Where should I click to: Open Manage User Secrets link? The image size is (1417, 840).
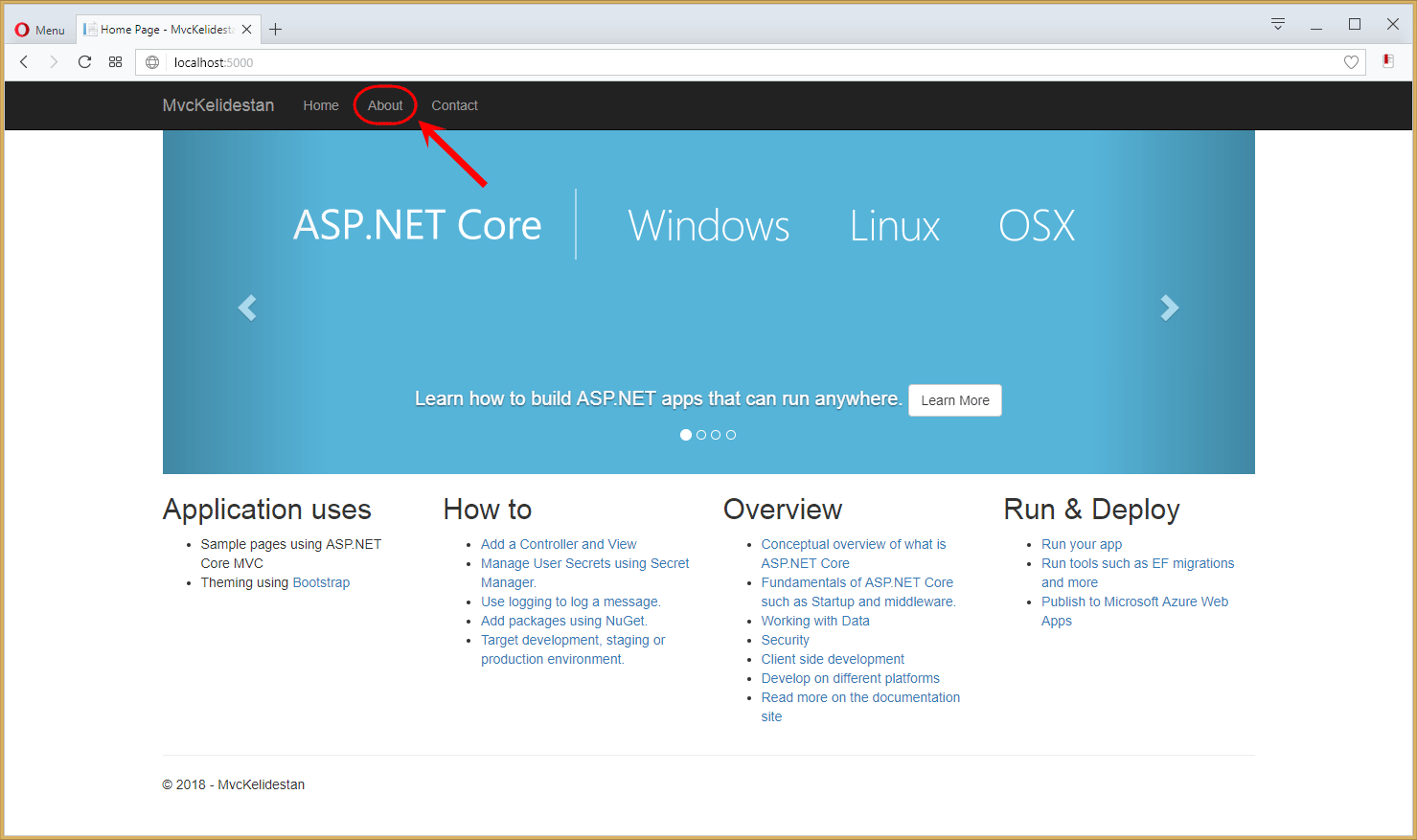point(584,573)
